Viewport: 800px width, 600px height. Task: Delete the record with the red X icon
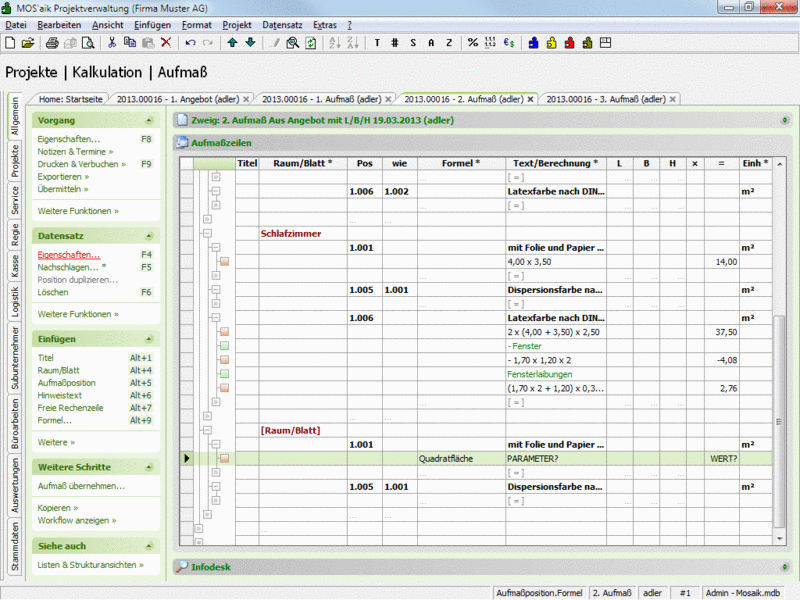(x=166, y=43)
